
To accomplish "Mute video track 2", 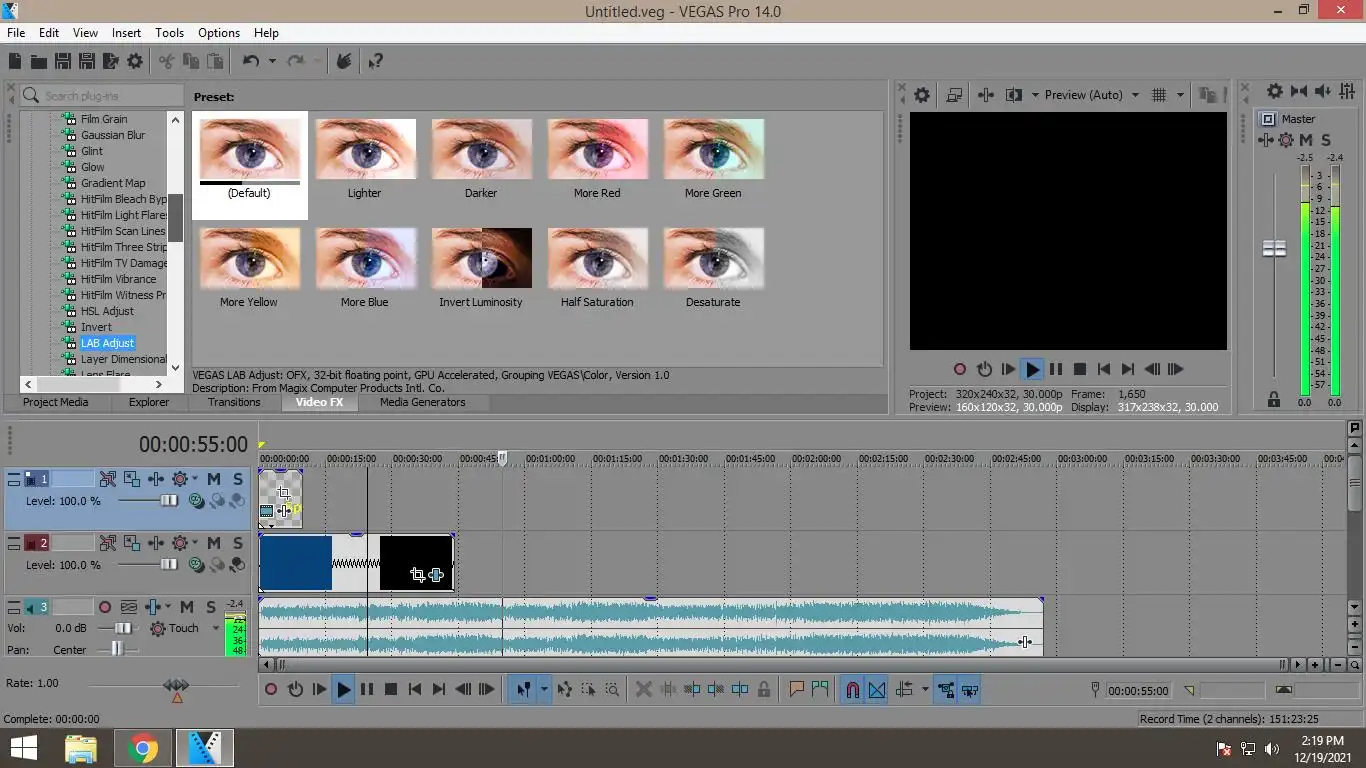I will click(214, 543).
